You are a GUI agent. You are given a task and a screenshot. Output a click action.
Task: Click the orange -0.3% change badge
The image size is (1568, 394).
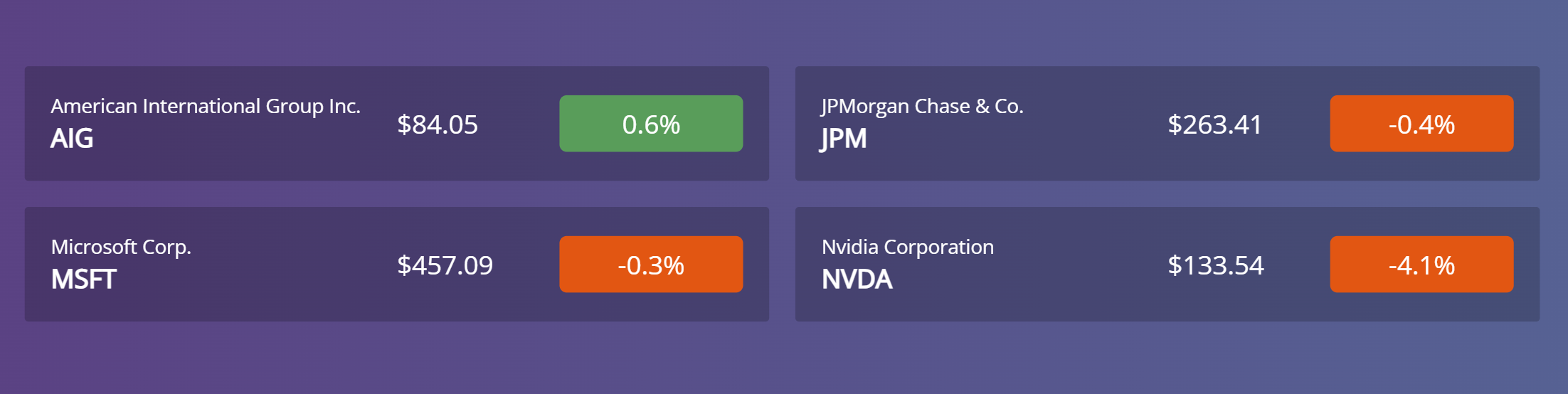651,265
